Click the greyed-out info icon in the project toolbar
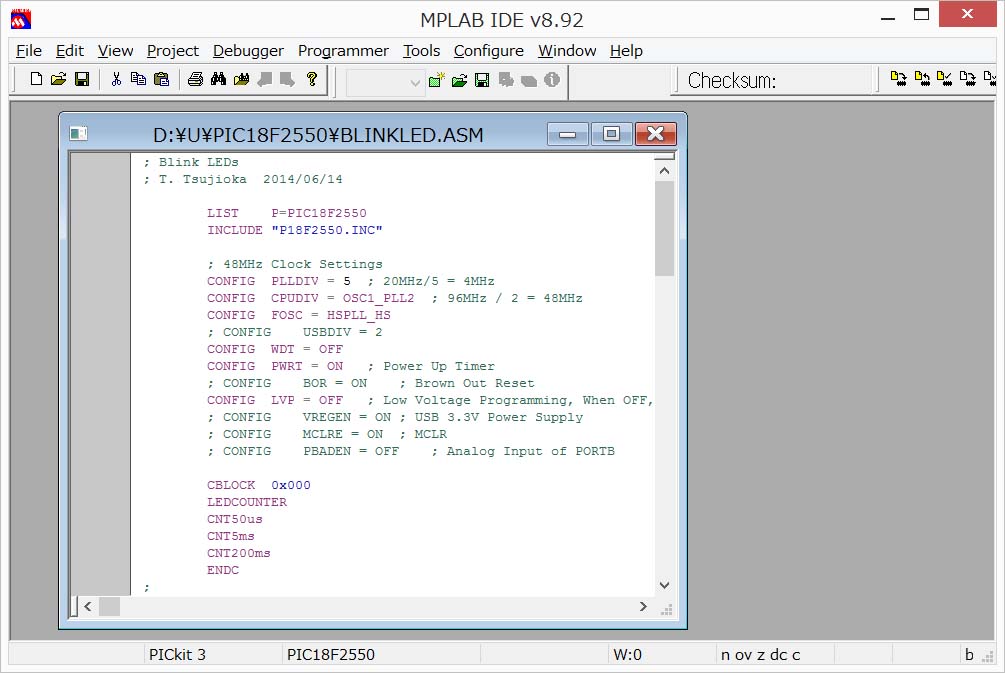Screen dimensions: 1005x673 tap(552, 80)
